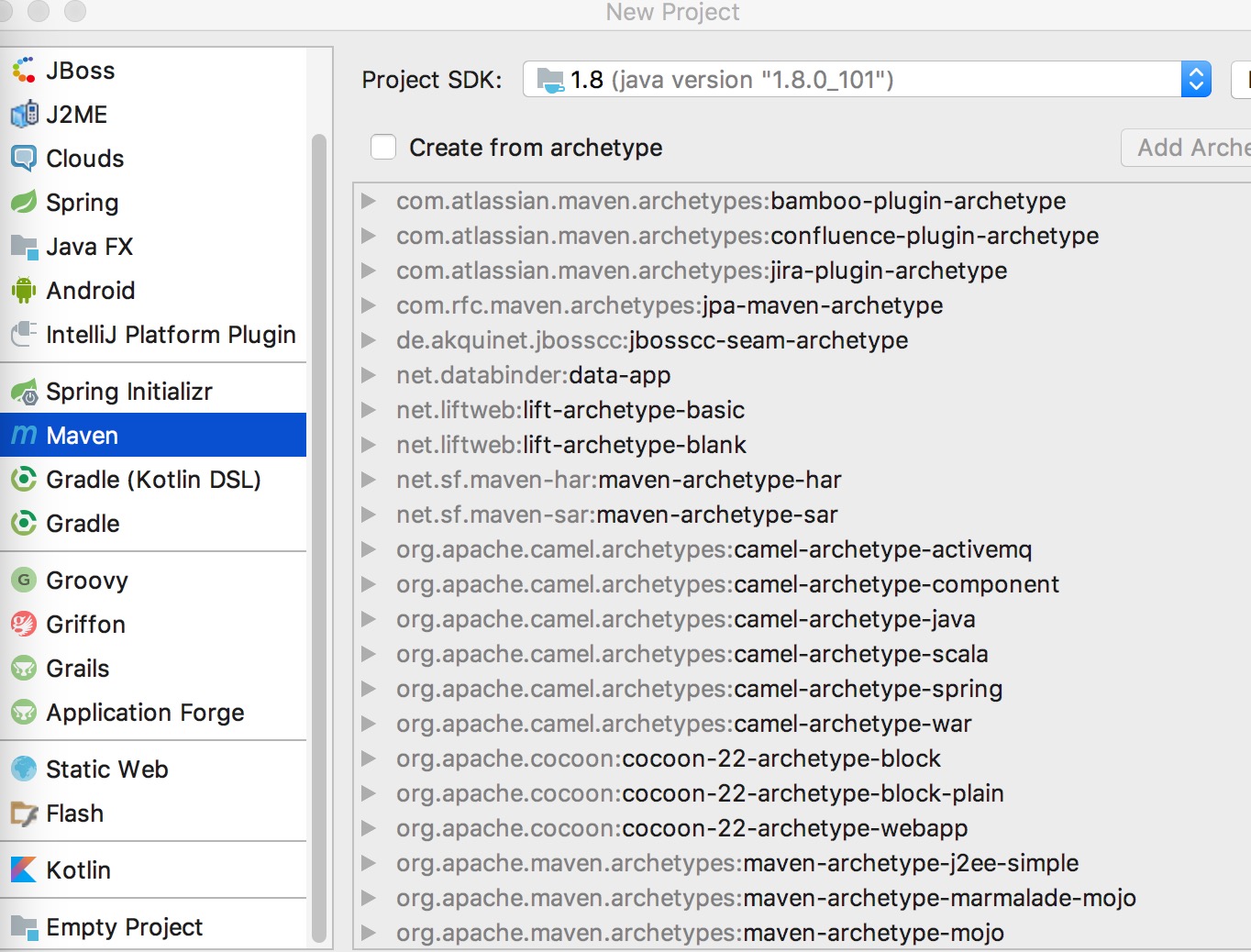Expand the lift-archetype-basic tree node
The image size is (1251, 952).
pyautogui.click(x=371, y=410)
